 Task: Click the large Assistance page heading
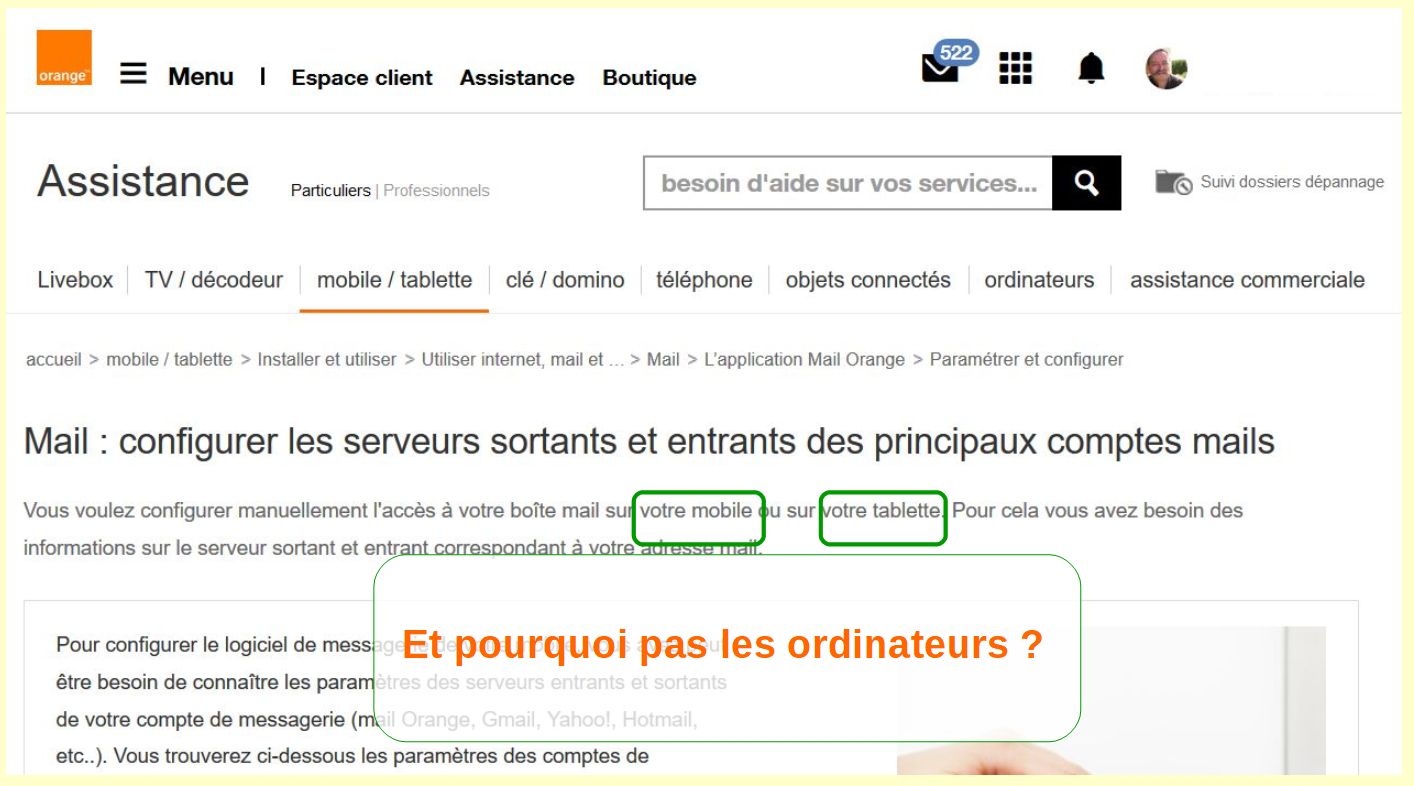(x=143, y=181)
